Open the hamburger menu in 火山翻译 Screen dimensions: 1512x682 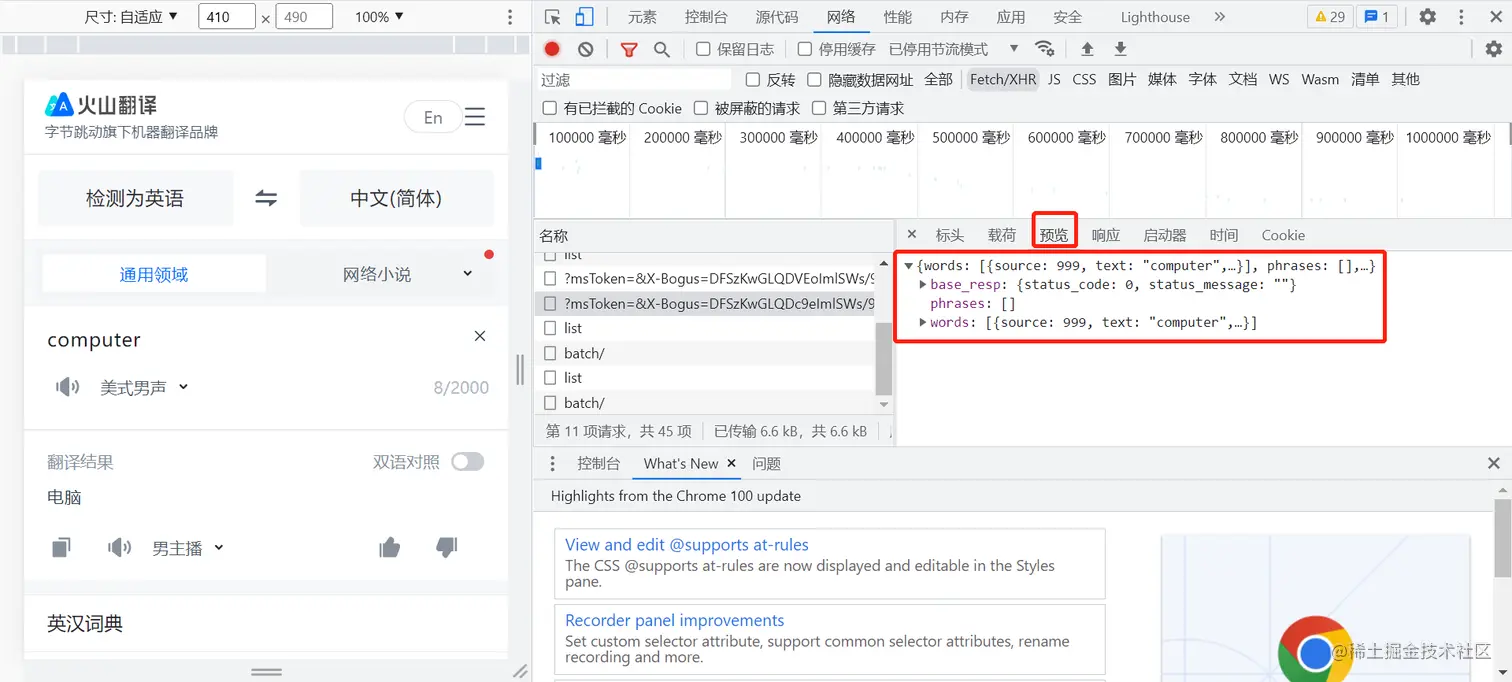click(x=475, y=117)
